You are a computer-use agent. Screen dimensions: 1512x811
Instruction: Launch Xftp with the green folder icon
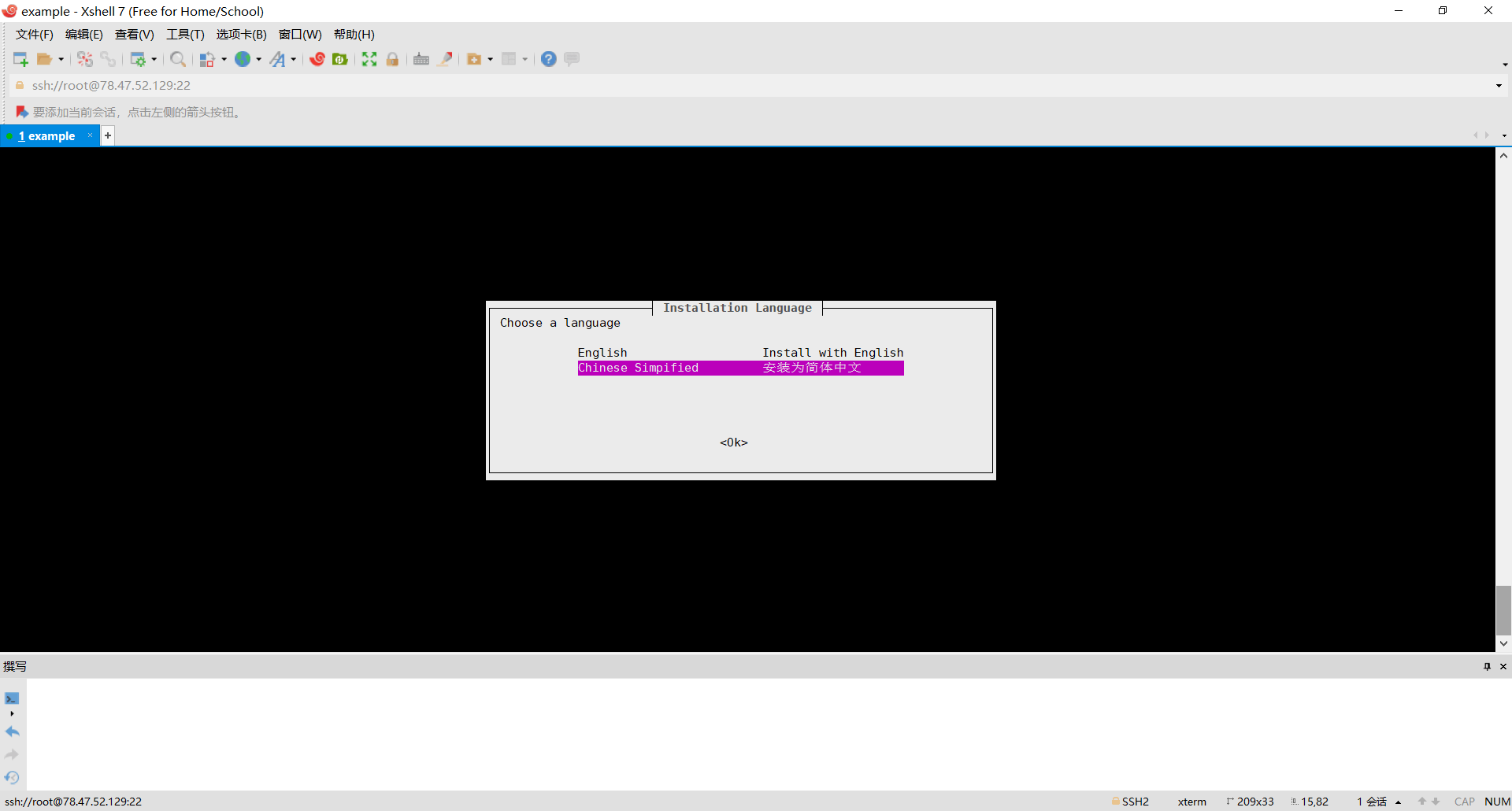340,59
